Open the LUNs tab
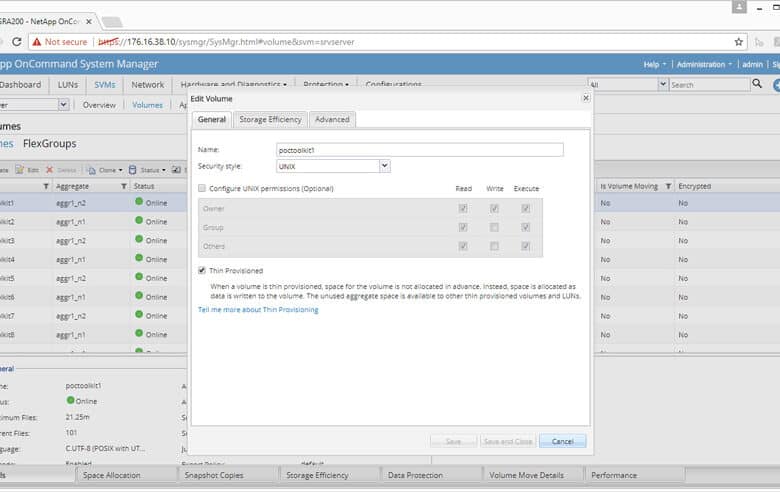 pyautogui.click(x=68, y=85)
